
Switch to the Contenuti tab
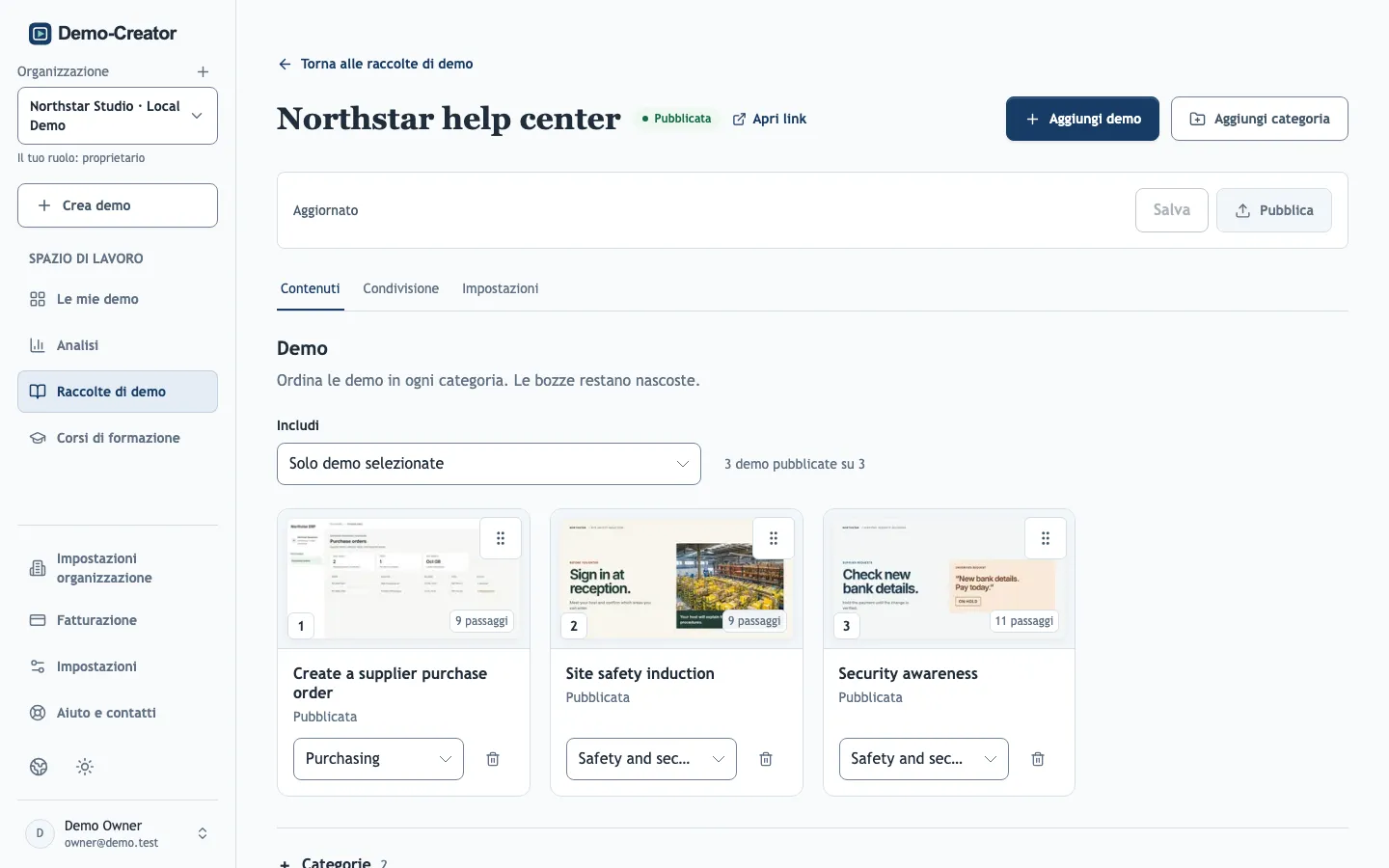(311, 288)
